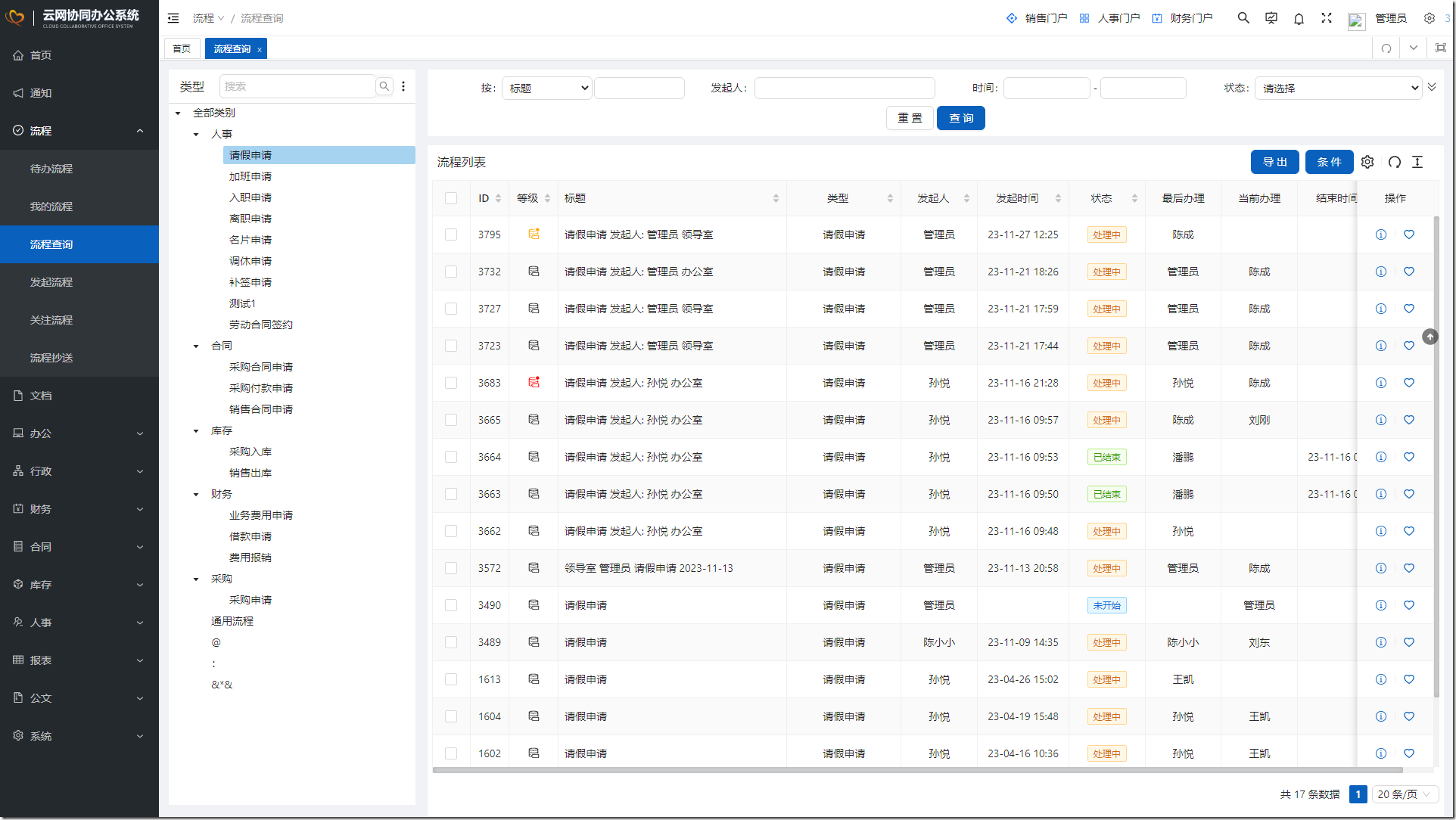Image resolution: width=1456 pixels, height=820 pixels.
Task: Click the 导出 export button
Action: click(1275, 162)
